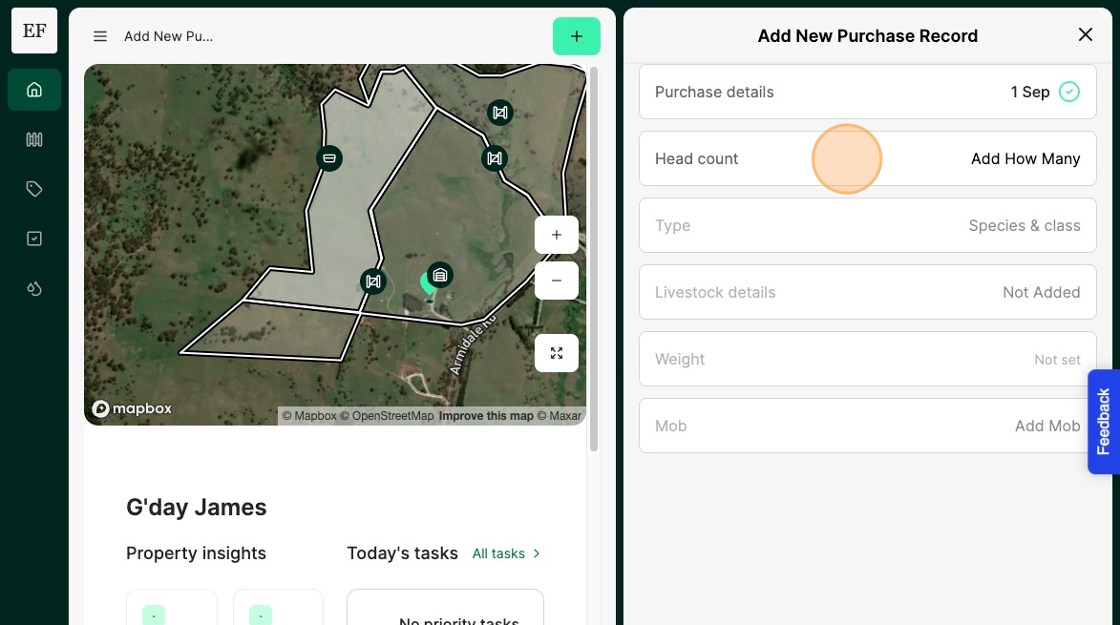Image resolution: width=1120 pixels, height=625 pixels.
Task: Zoom in on the map
Action: coord(556,235)
